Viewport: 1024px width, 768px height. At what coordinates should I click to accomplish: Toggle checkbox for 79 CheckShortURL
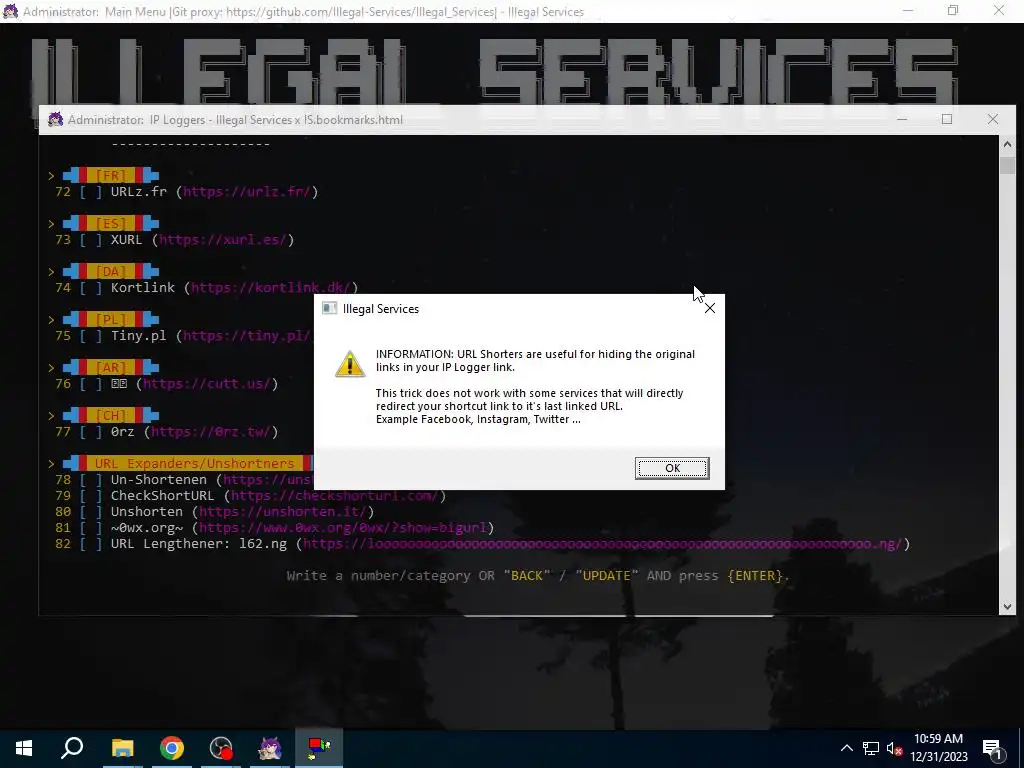[91, 496]
